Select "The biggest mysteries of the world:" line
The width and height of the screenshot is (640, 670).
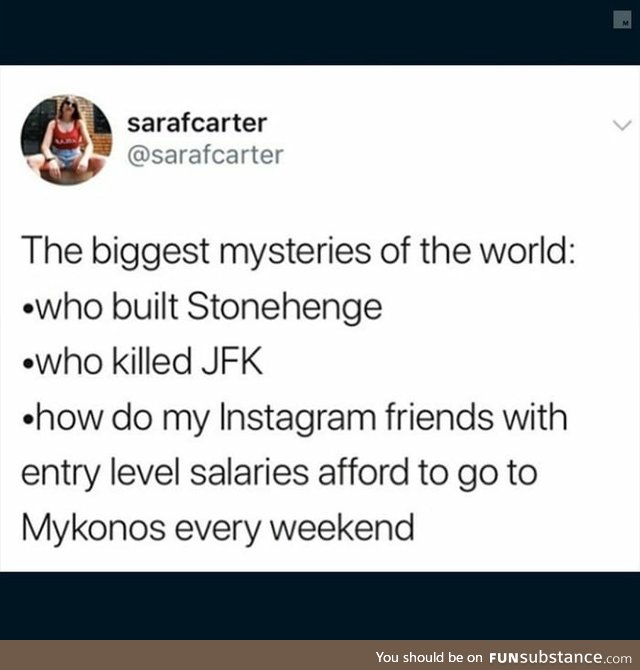(x=298, y=251)
